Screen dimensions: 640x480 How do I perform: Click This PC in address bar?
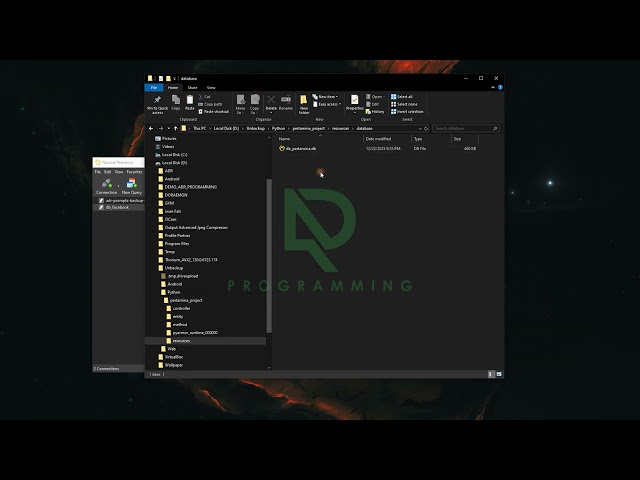(x=200, y=128)
